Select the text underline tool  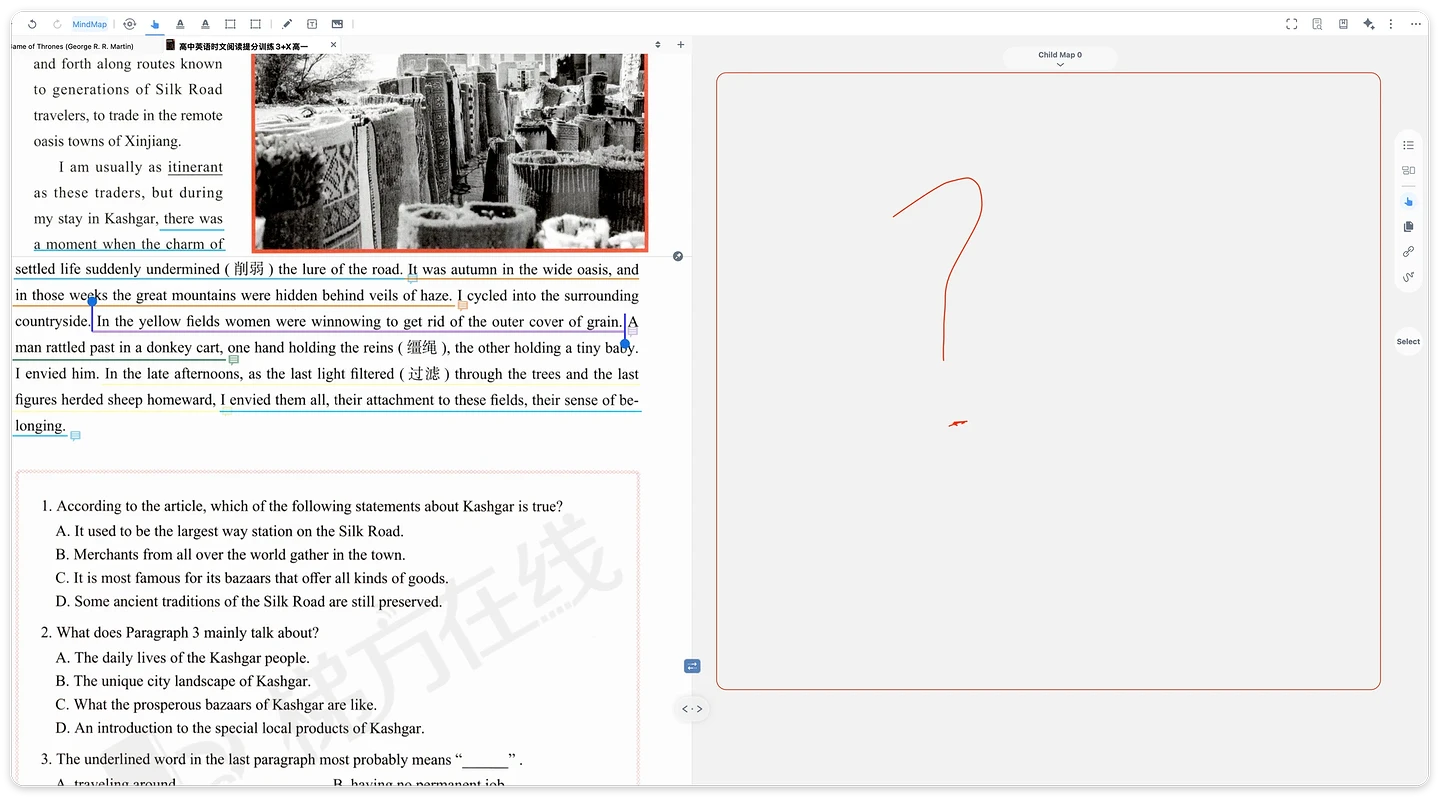(x=205, y=24)
